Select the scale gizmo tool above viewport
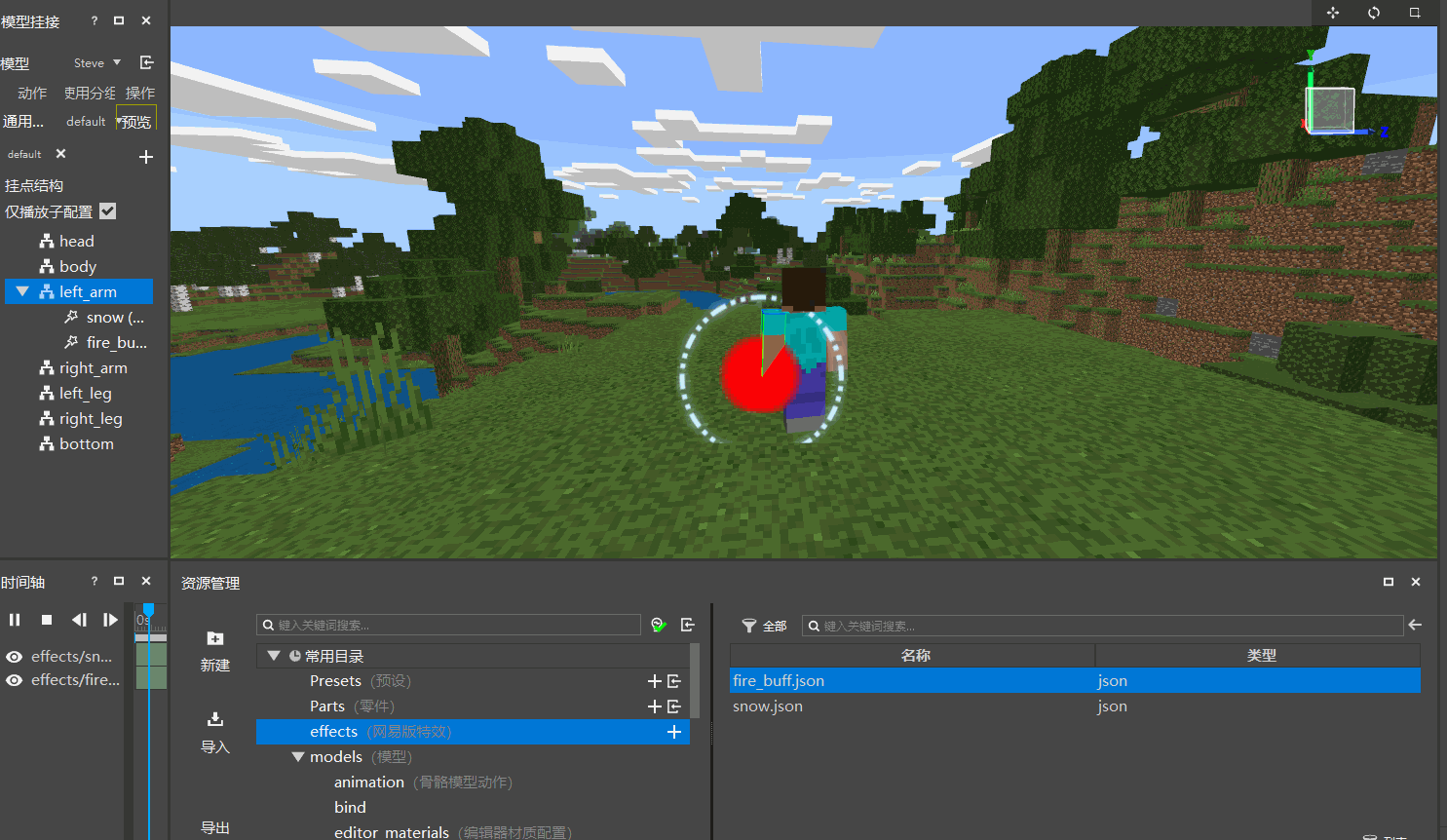Viewport: 1447px width, 840px height. (1415, 13)
